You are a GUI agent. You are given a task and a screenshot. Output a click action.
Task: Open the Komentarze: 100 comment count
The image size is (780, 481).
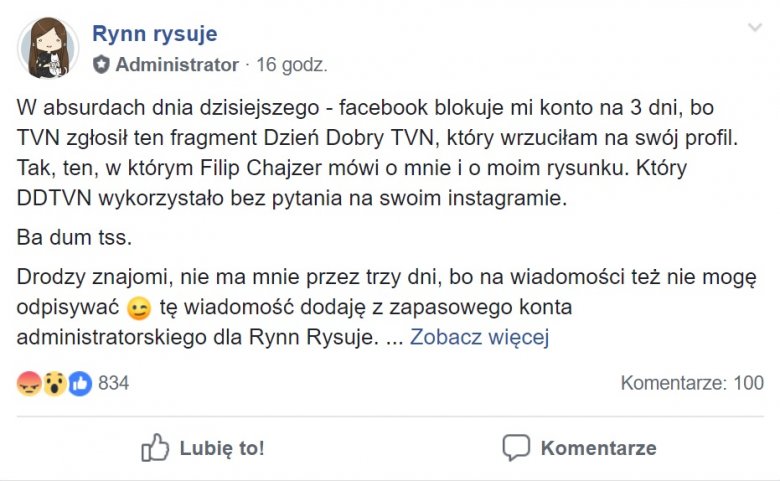(691, 383)
